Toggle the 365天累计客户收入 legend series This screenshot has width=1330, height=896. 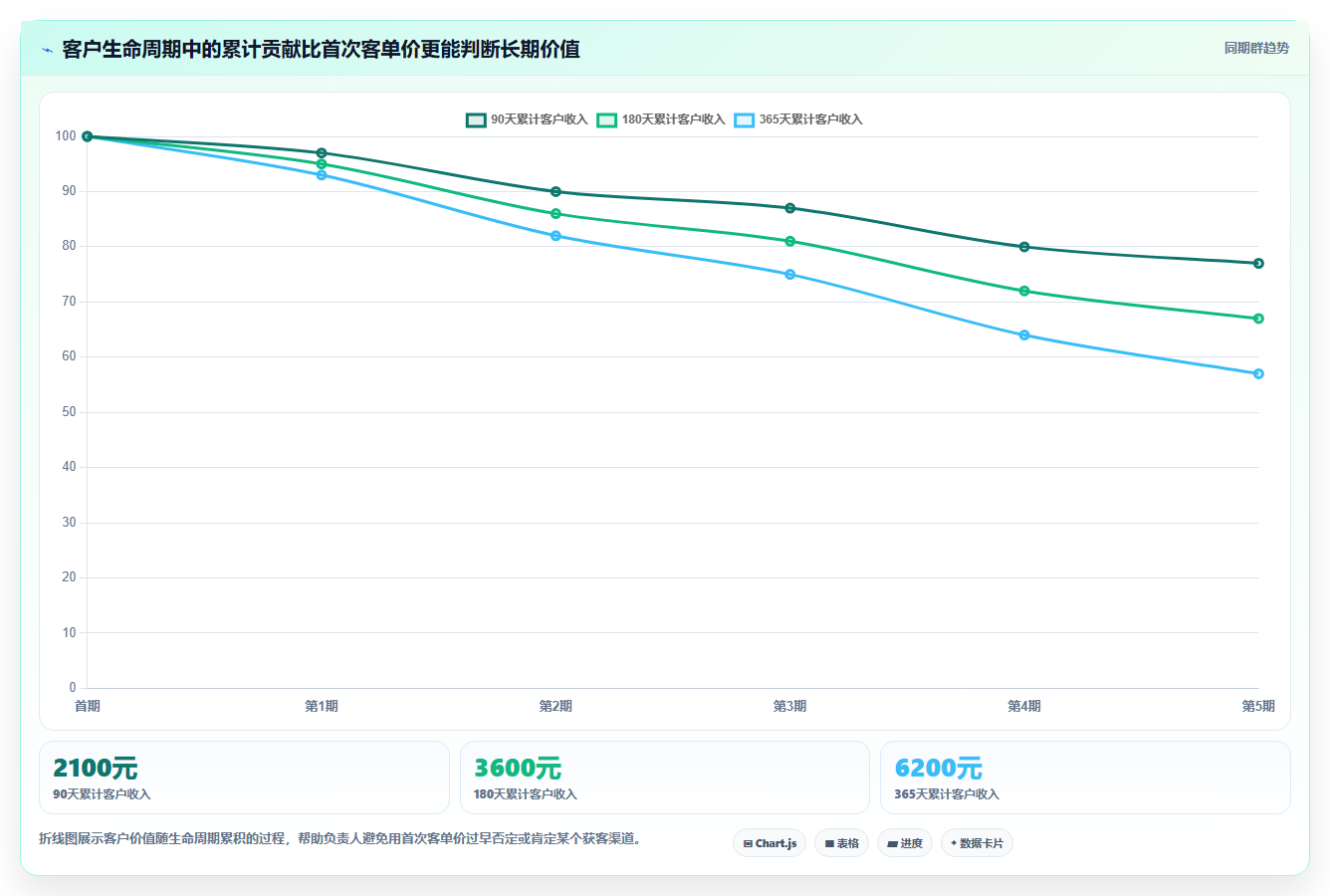click(x=798, y=119)
